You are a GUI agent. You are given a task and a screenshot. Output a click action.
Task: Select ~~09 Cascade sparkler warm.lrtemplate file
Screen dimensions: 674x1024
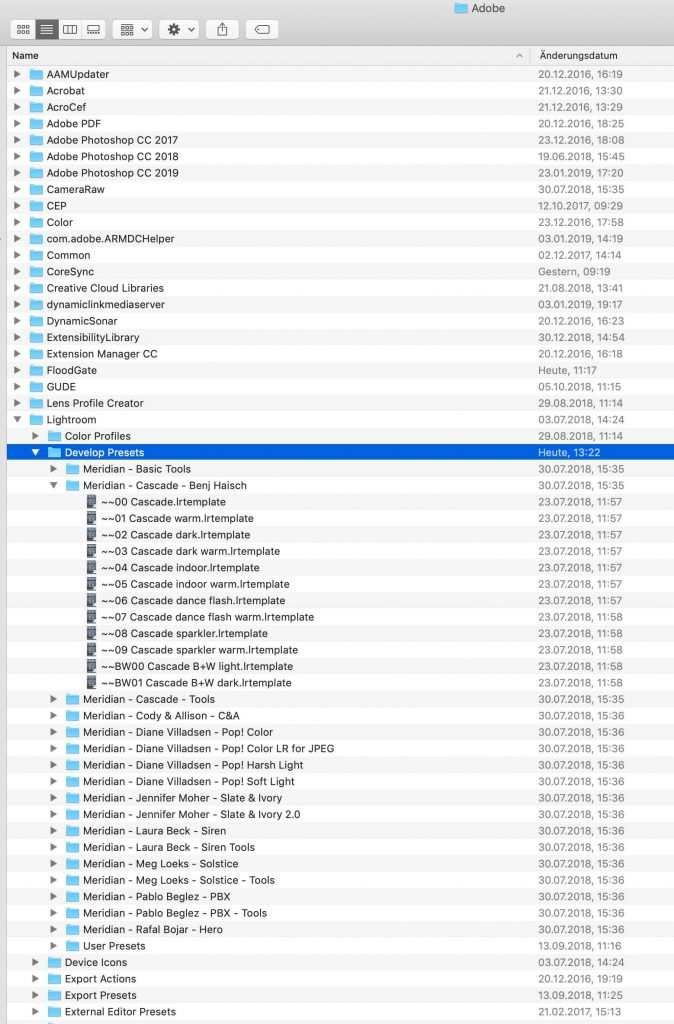pos(340,650)
